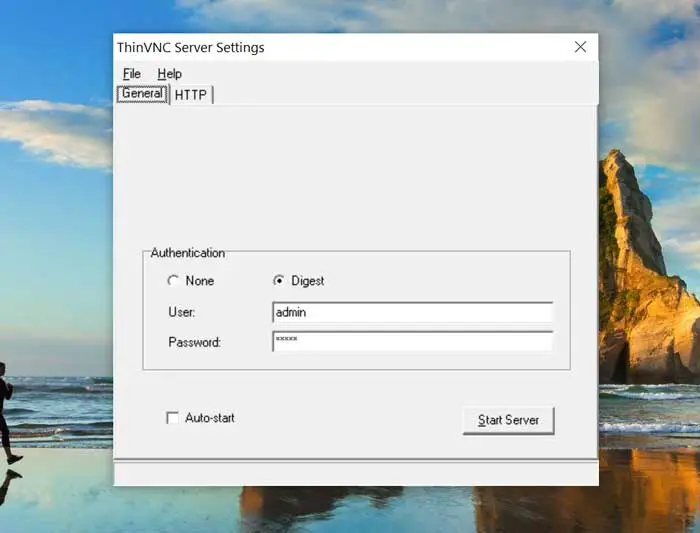The height and width of the screenshot is (533, 700).
Task: Click the Authentication group label
Action: click(x=188, y=253)
